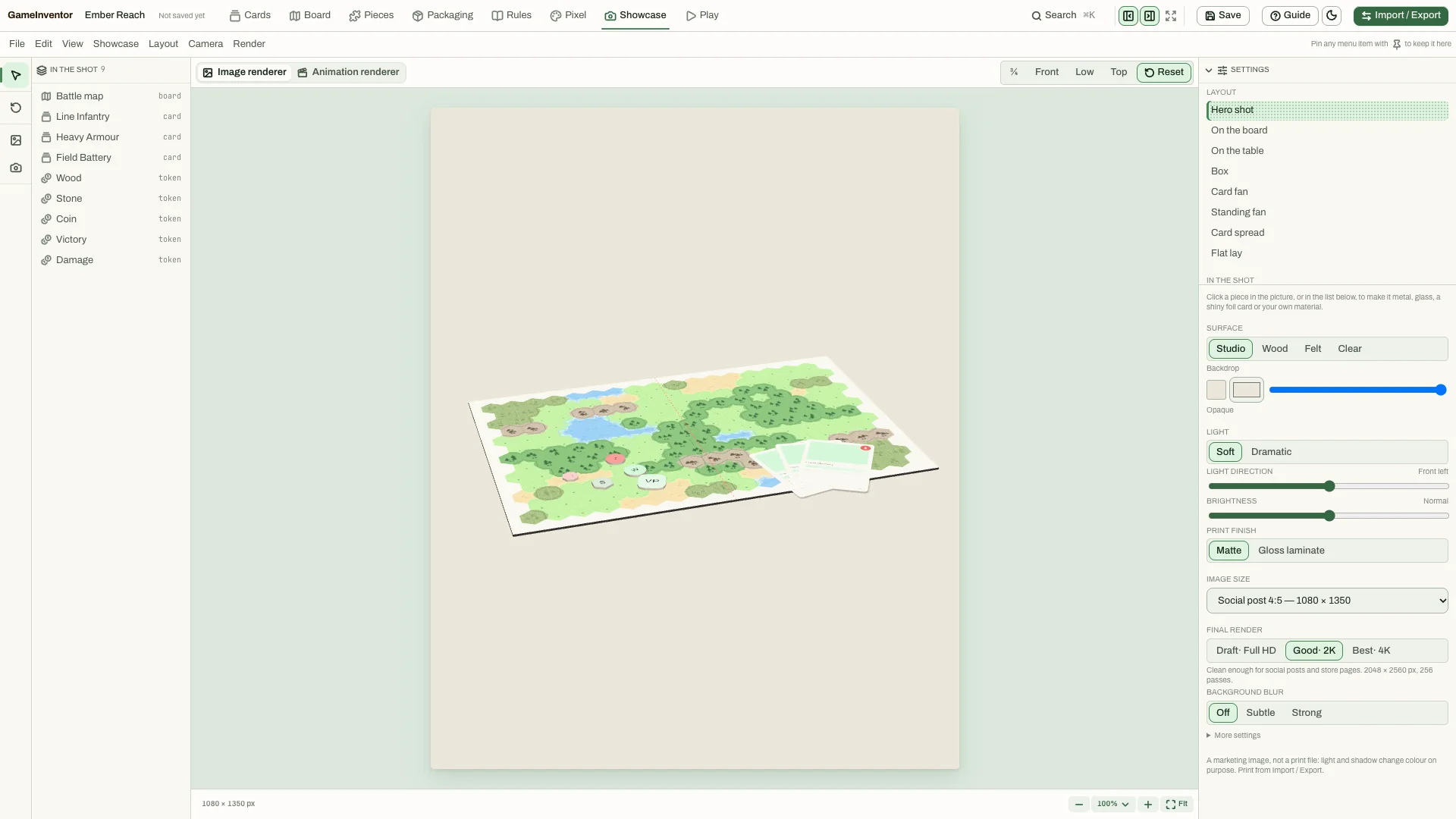Viewport: 1456px width, 819px height.
Task: Select the three-quarter camera view icon
Action: coord(1014,72)
